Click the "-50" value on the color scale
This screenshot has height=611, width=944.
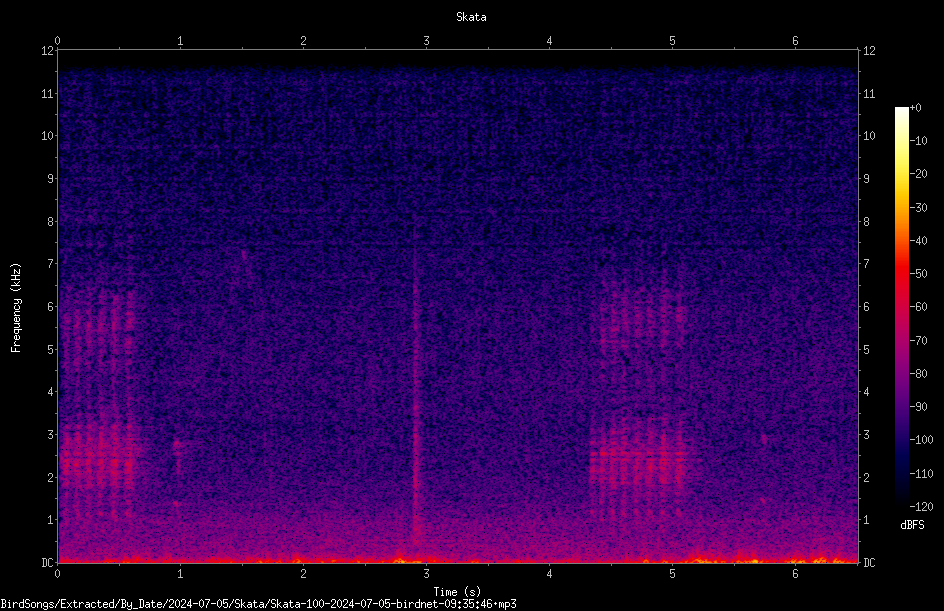918,274
